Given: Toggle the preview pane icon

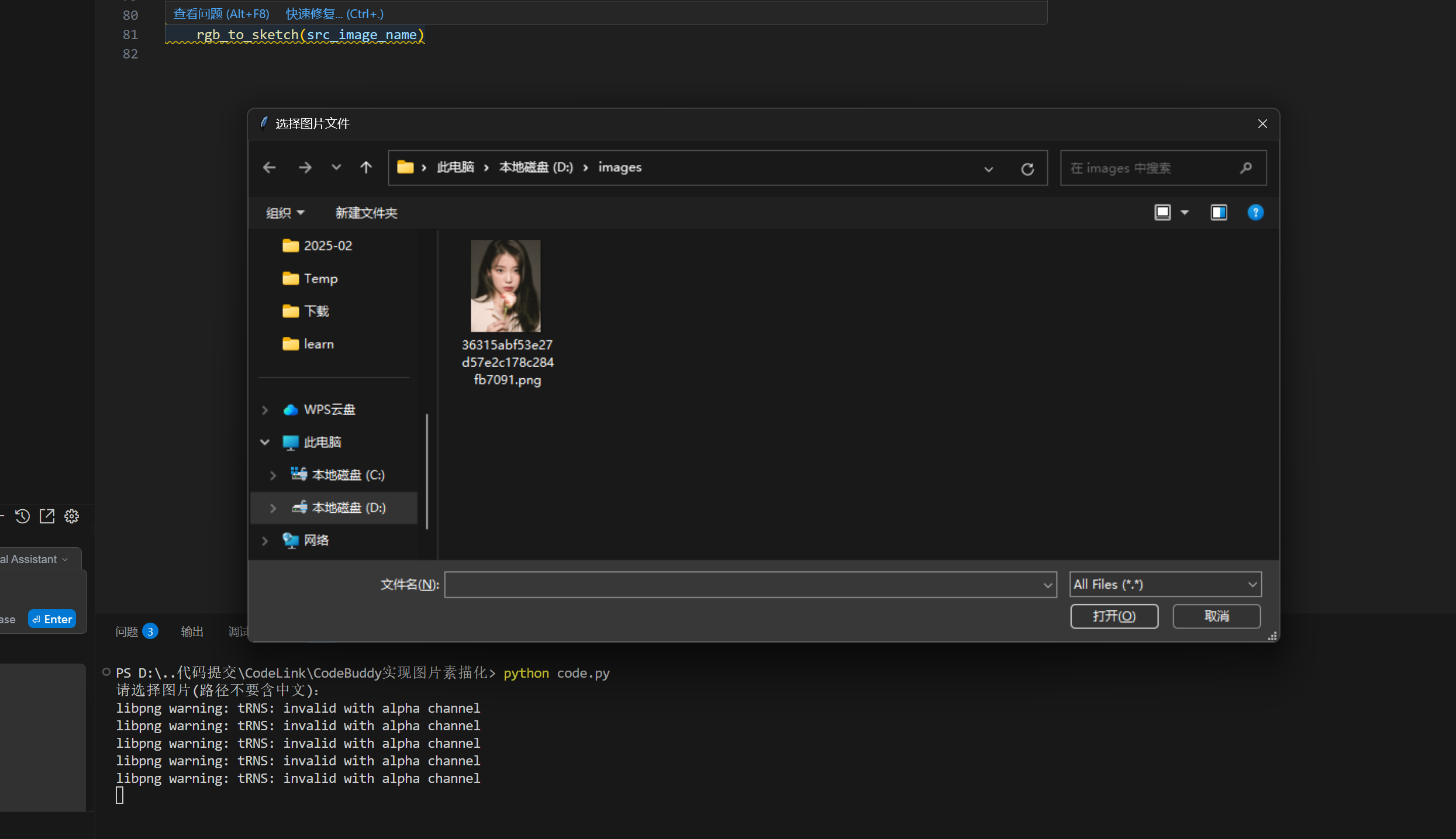Looking at the screenshot, I should point(1219,212).
